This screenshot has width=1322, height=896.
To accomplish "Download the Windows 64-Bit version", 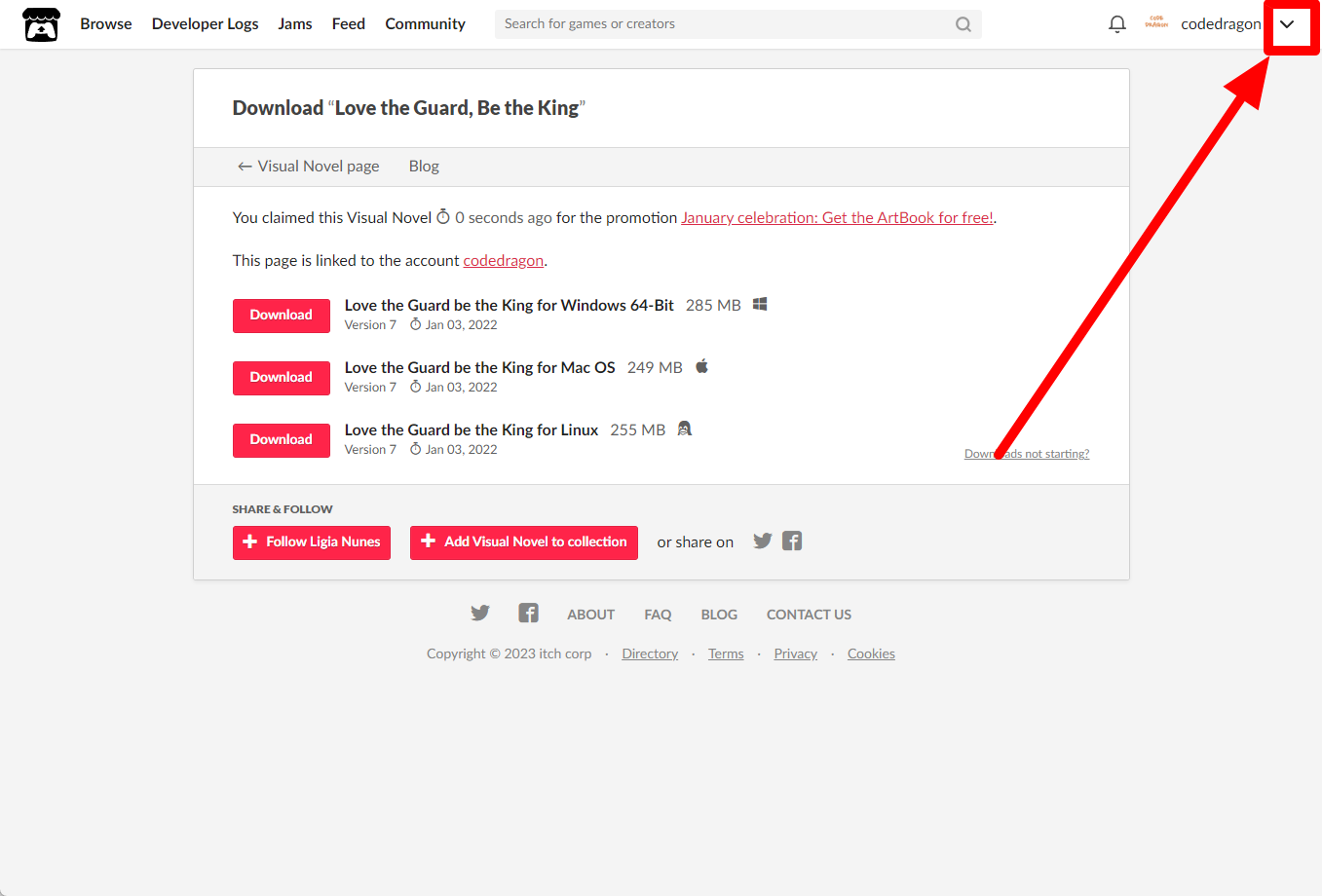I will 282,316.
